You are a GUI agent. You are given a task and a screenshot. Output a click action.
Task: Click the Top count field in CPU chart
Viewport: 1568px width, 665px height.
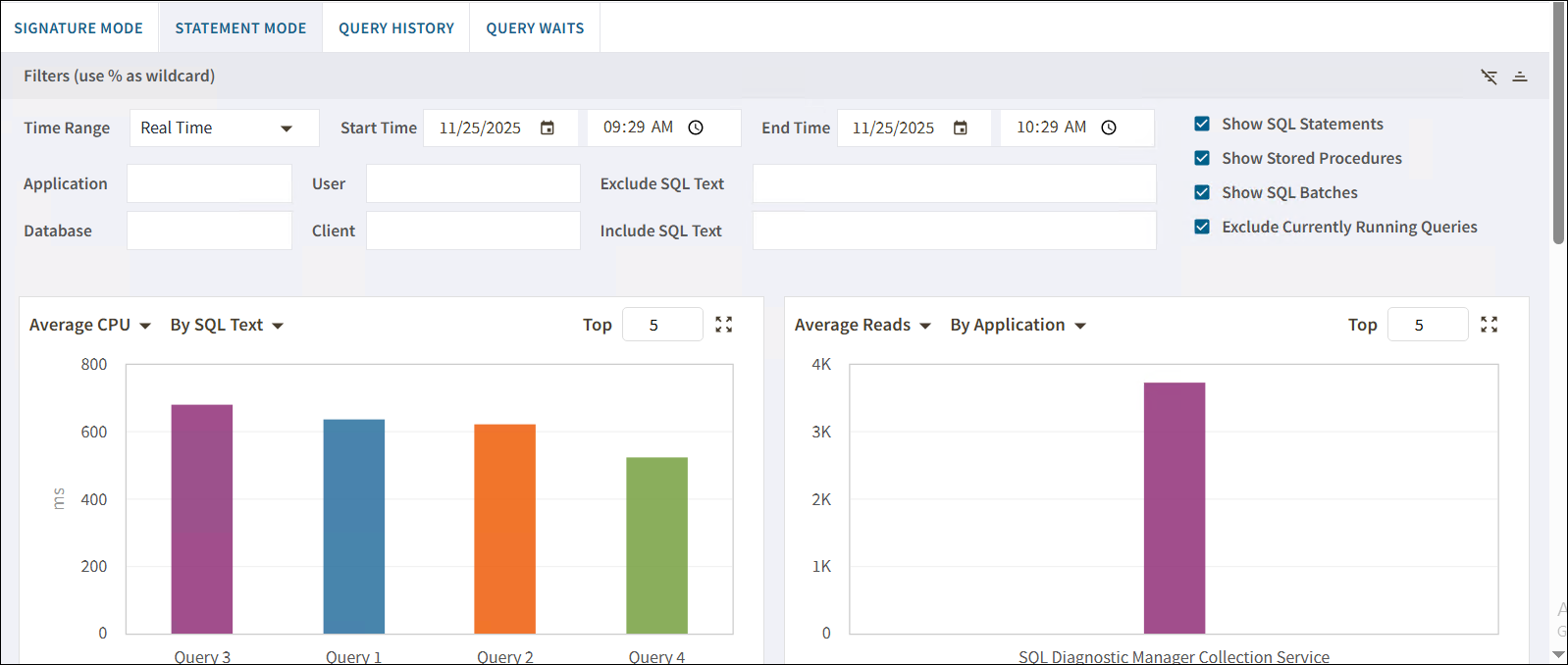tap(662, 325)
